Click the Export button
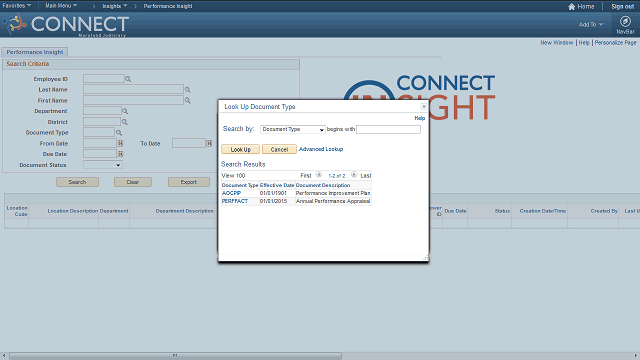 (189, 182)
